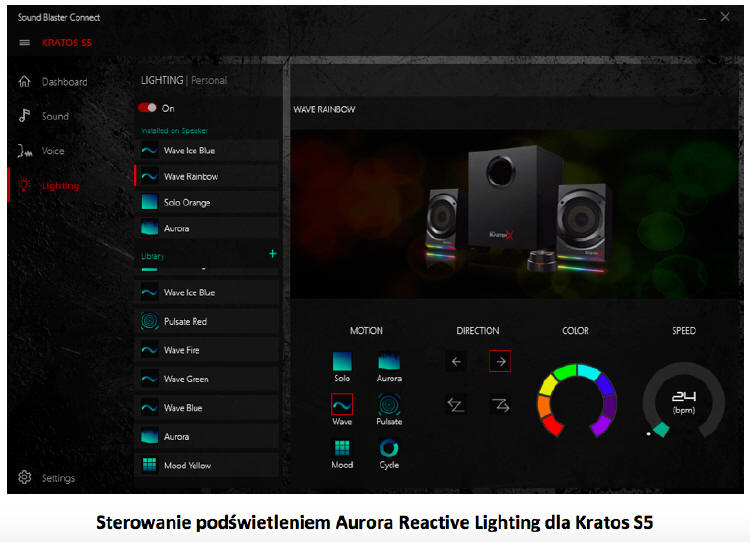Screen dimensions: 750x542
Task: Click the Solo Orange preset icon
Action: coord(149,202)
